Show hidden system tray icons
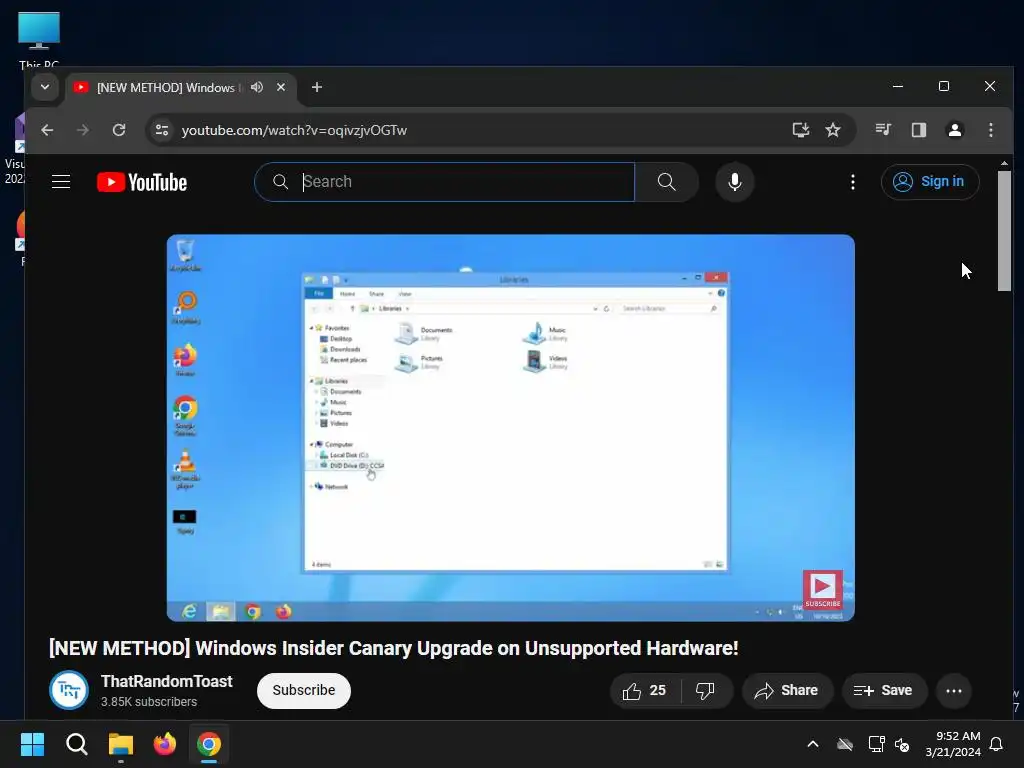 click(x=813, y=744)
